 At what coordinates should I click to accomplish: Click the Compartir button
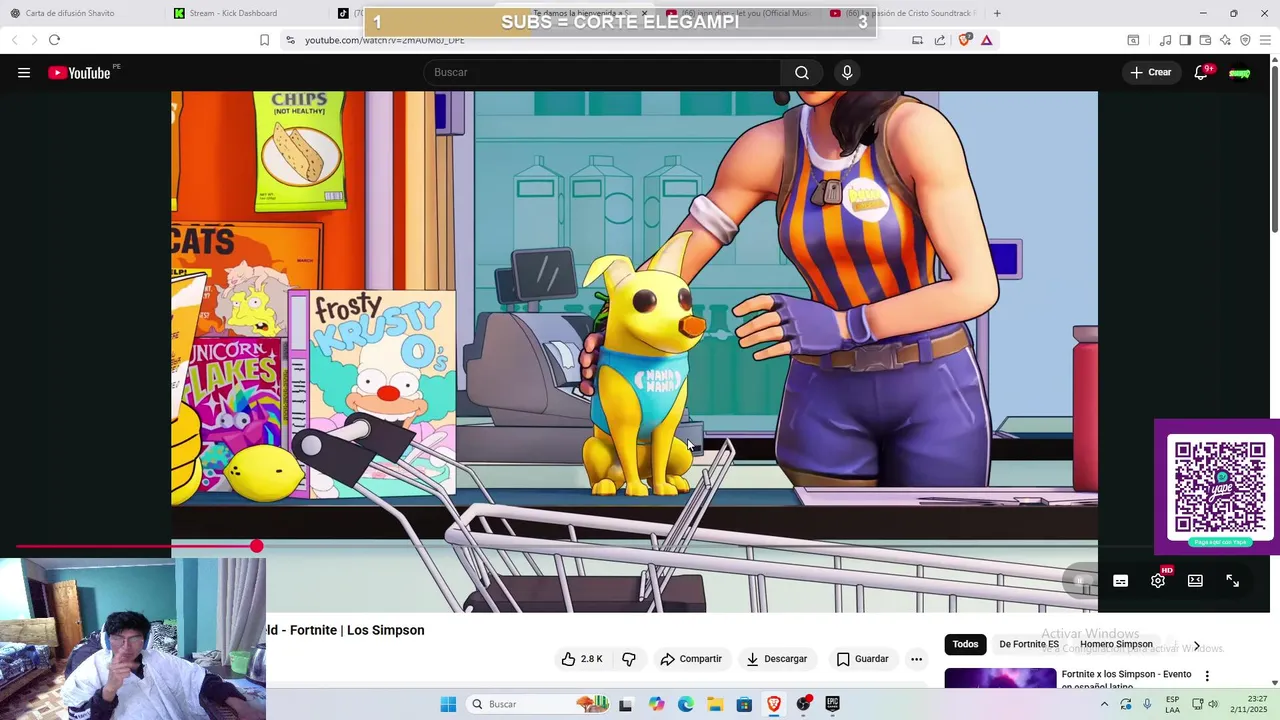pyautogui.click(x=691, y=659)
